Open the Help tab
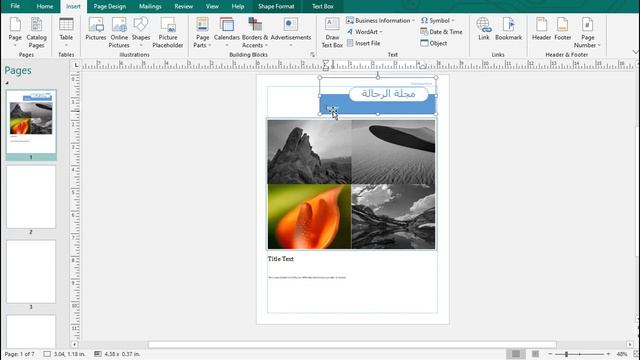The image size is (640, 360). click(238, 6)
